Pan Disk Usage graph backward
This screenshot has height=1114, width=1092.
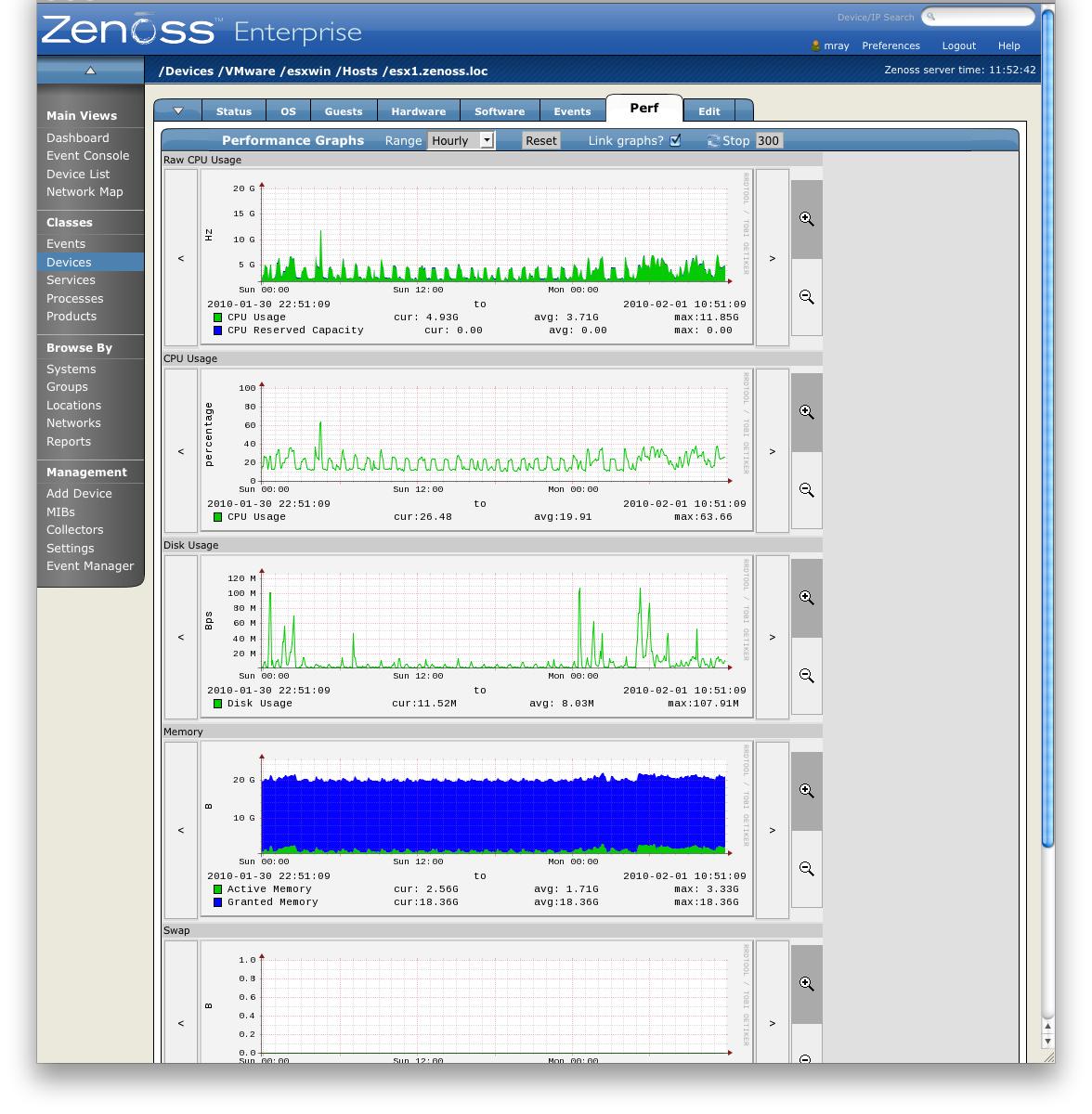click(181, 637)
